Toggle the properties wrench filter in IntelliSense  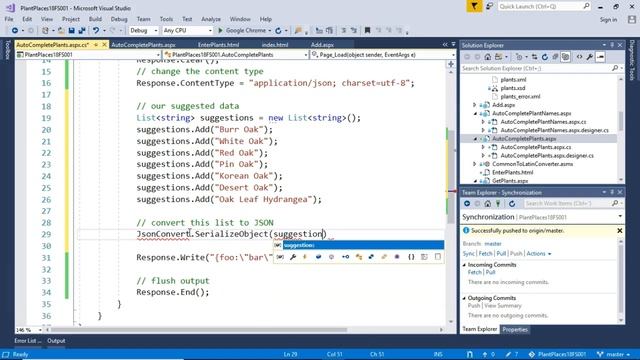(x=293, y=257)
